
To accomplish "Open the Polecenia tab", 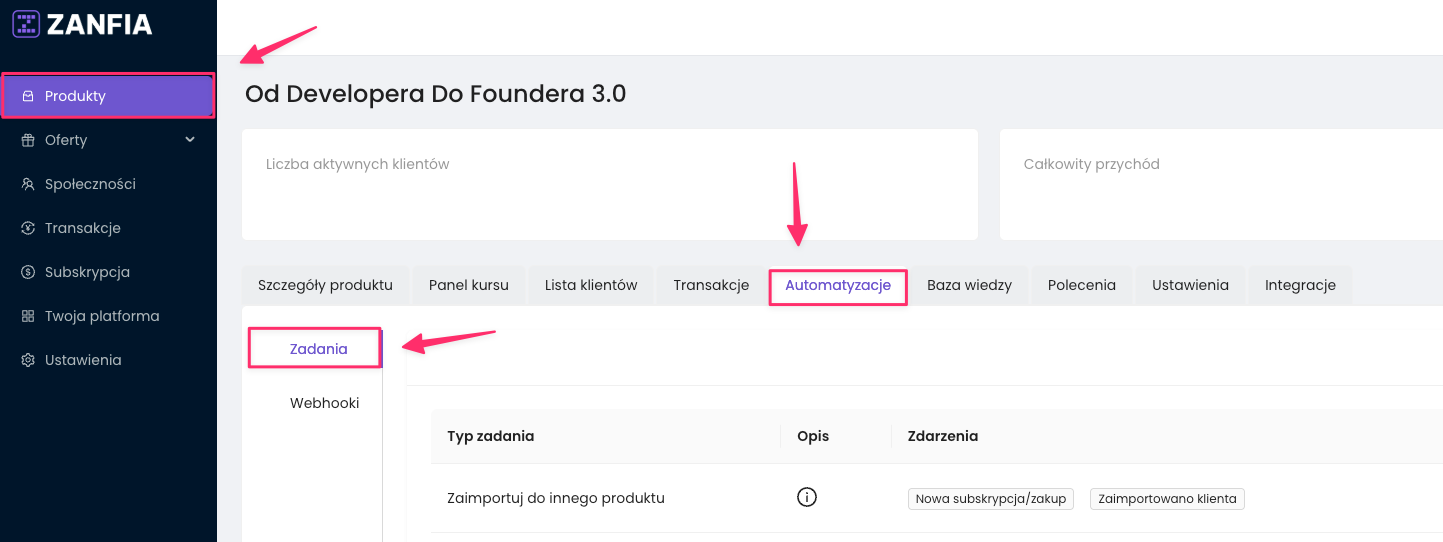I will 1082,285.
